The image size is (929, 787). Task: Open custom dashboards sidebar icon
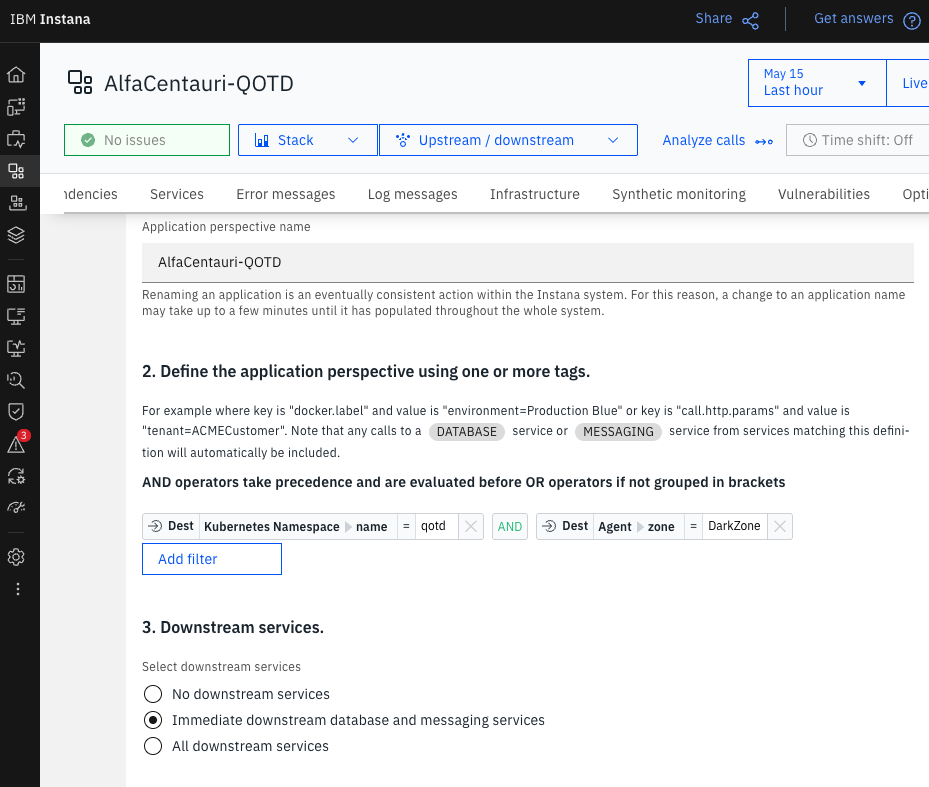(x=16, y=284)
